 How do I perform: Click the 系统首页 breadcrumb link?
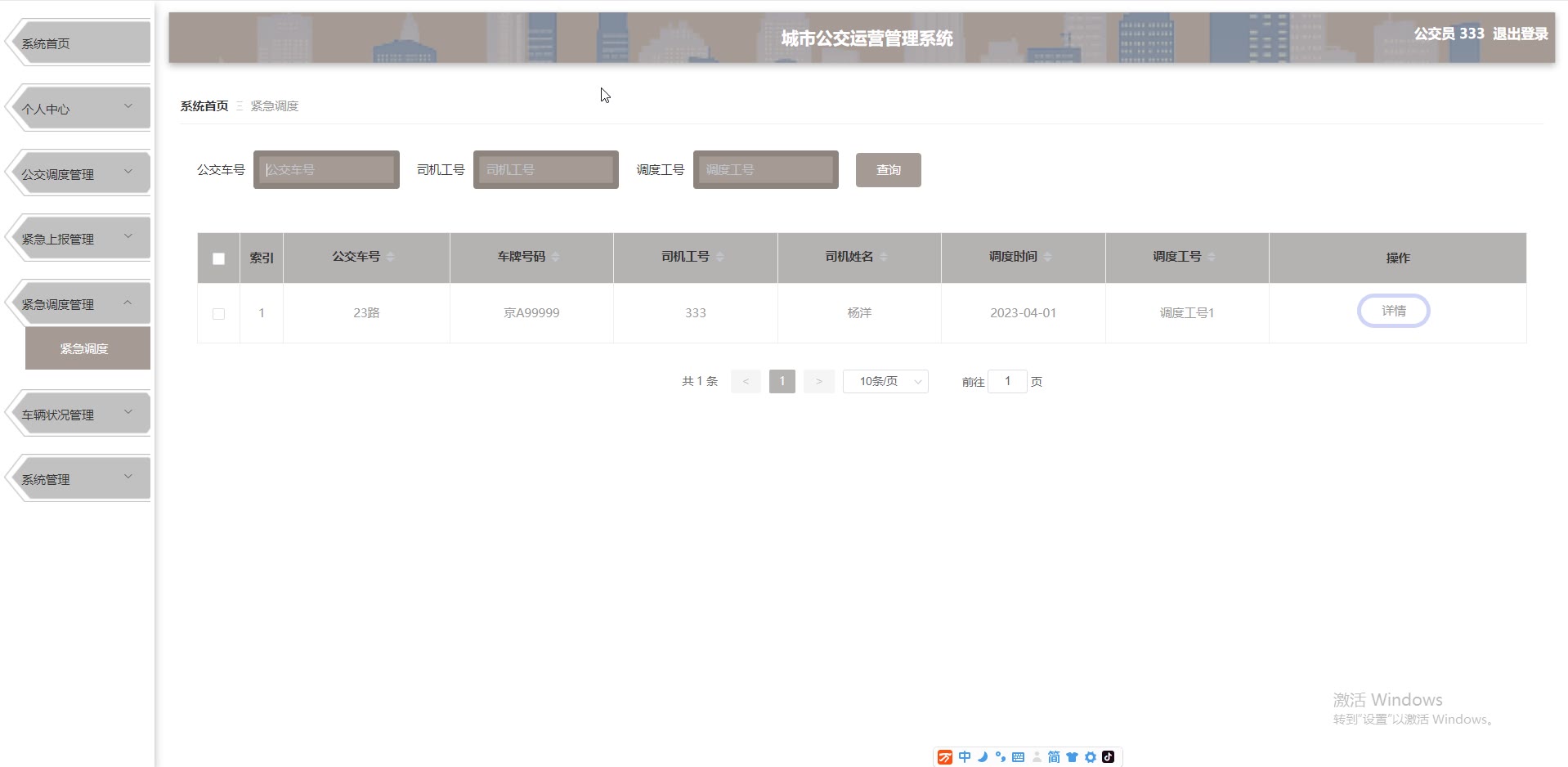204,106
